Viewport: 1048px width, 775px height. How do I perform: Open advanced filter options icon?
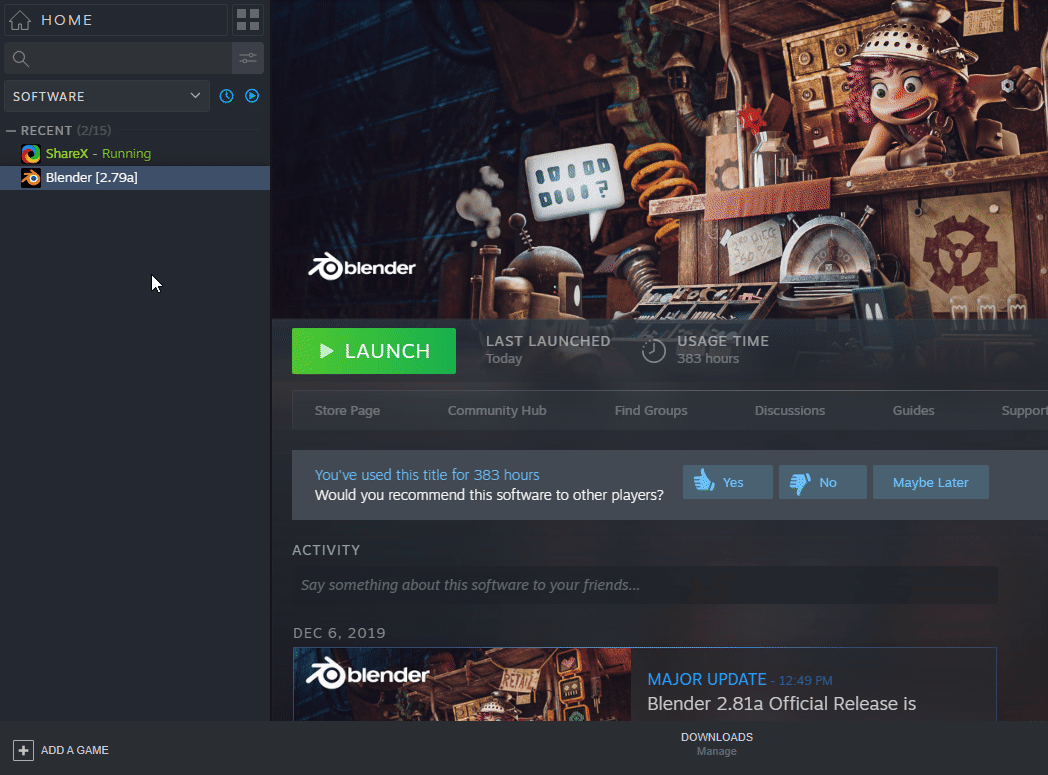tap(248, 58)
